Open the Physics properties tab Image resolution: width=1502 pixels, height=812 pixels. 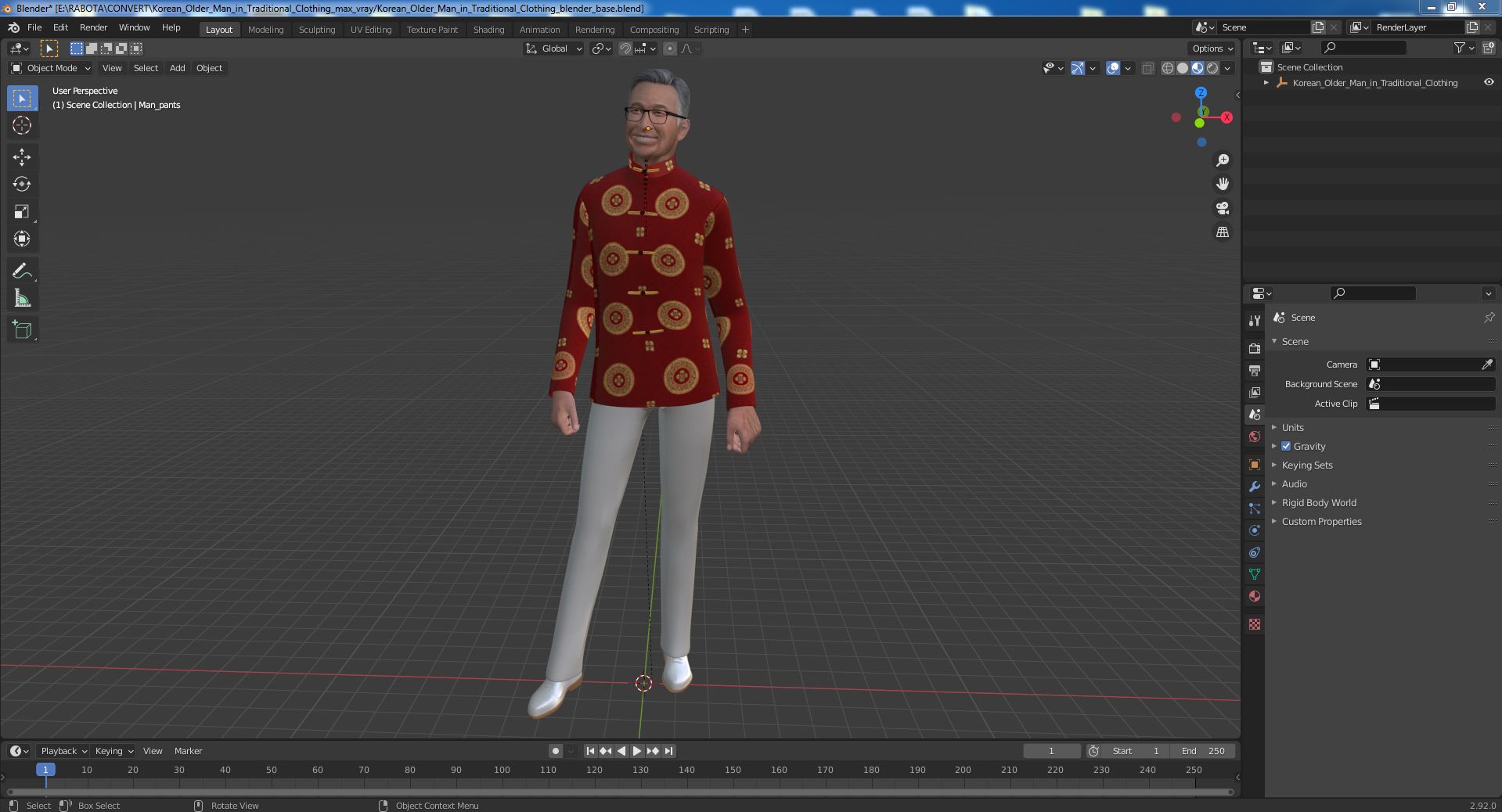[1255, 530]
